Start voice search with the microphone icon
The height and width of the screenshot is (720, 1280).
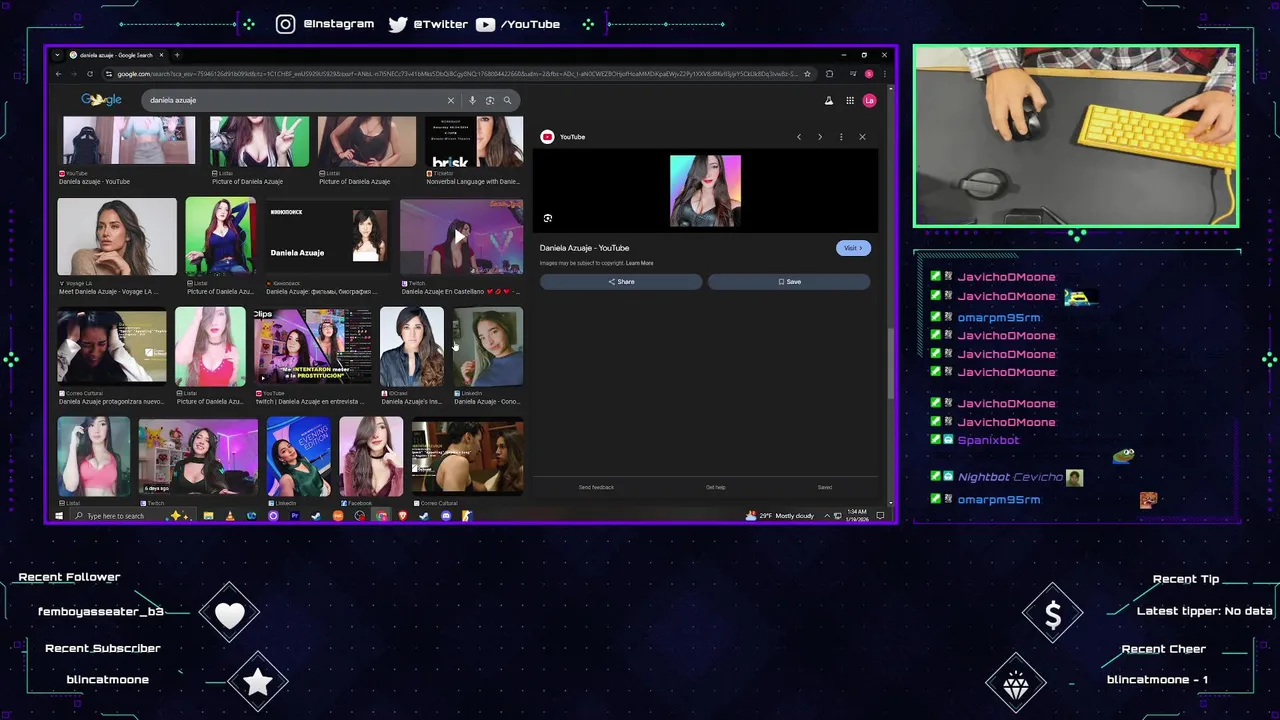[x=472, y=100]
